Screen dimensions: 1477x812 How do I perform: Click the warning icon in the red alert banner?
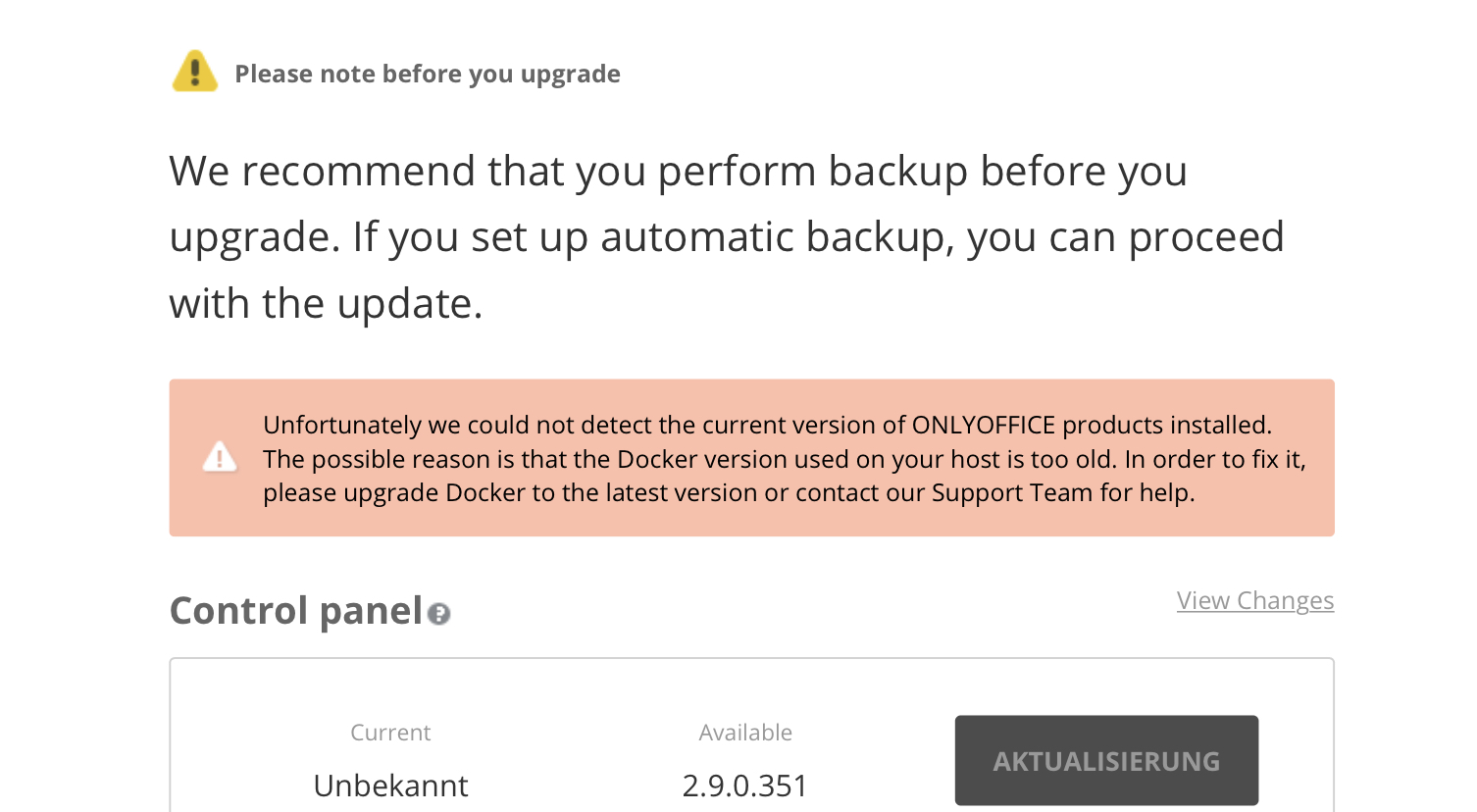point(220,458)
